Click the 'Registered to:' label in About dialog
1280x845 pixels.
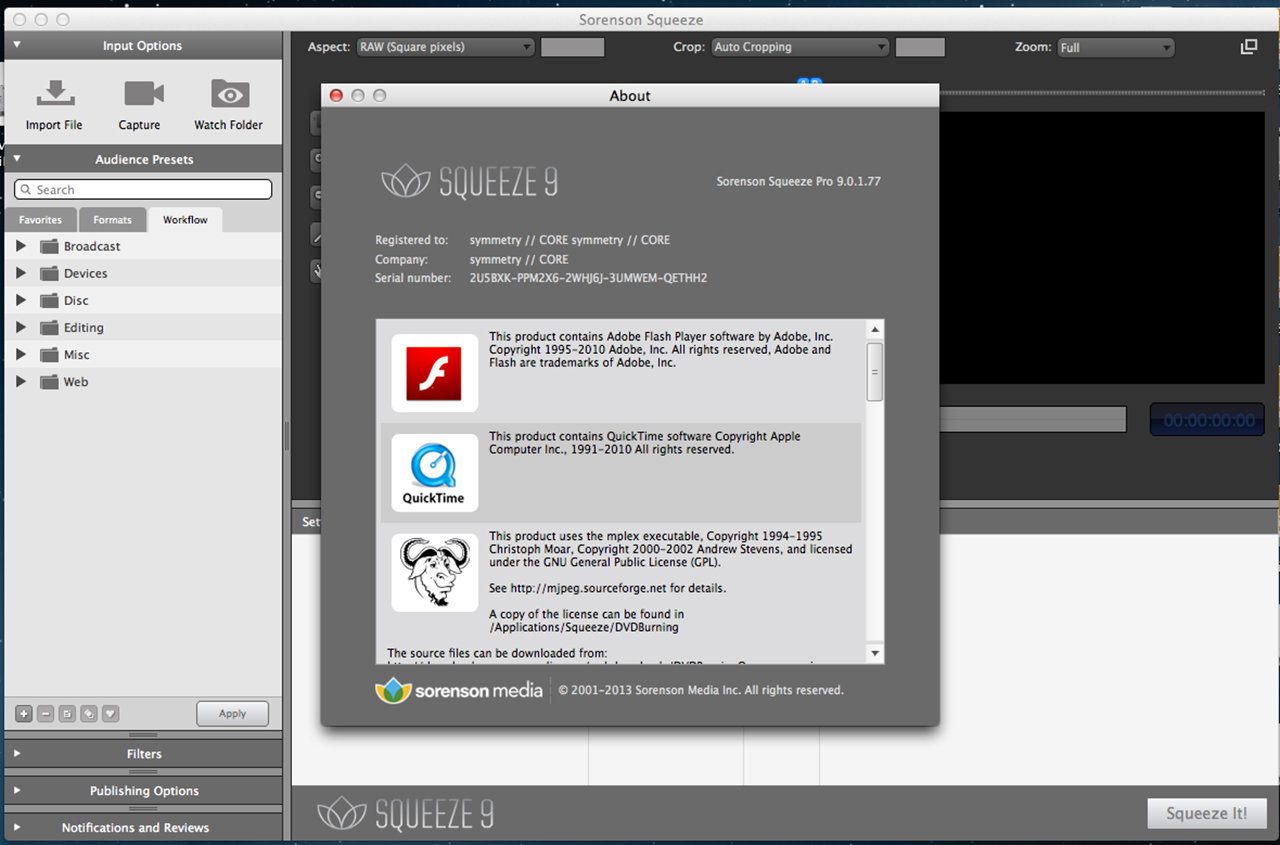(411, 240)
